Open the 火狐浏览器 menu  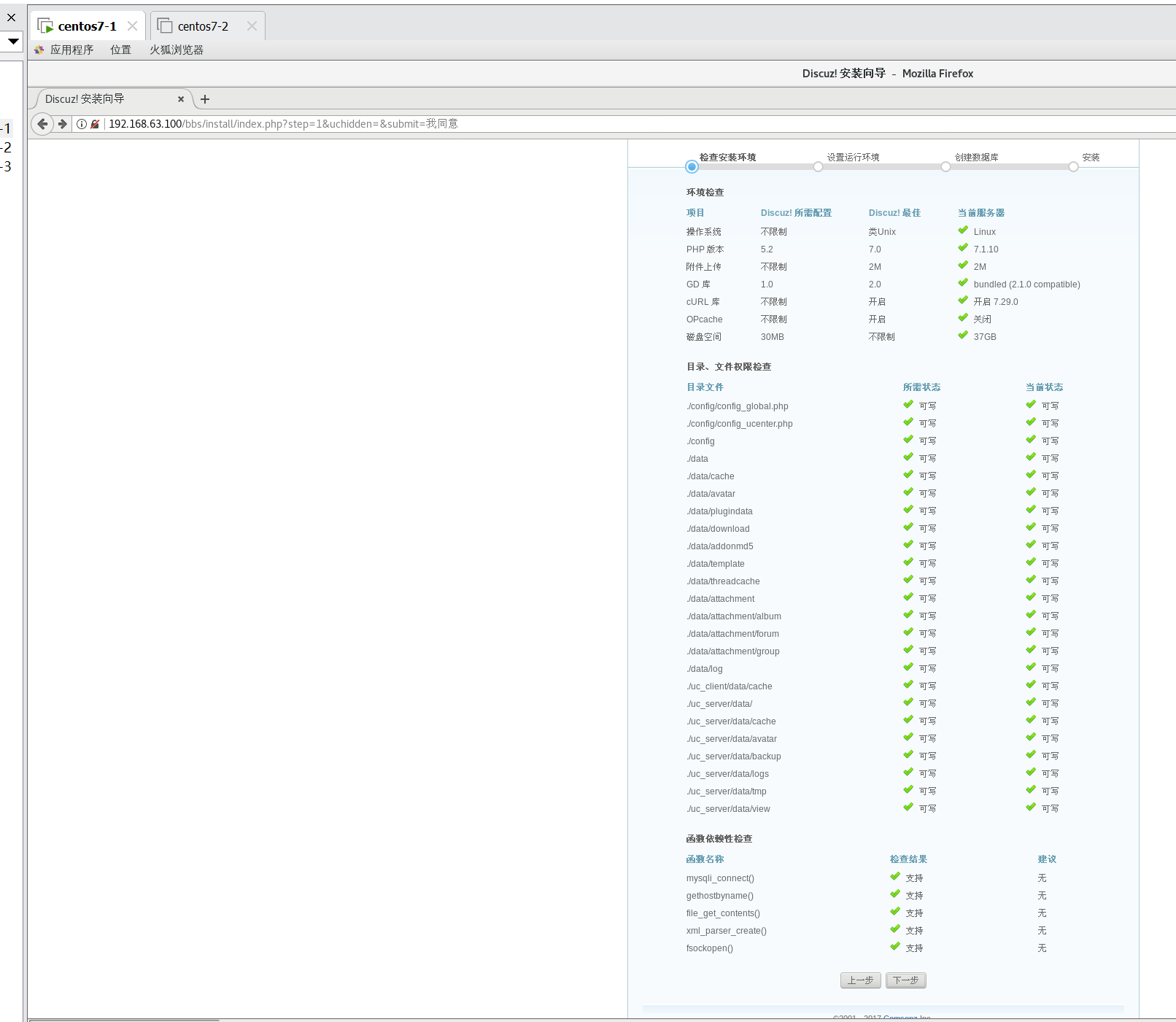pos(177,50)
